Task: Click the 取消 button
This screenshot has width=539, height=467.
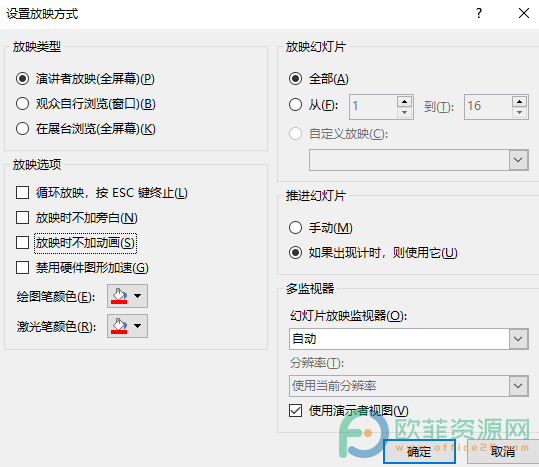Action: [503, 452]
